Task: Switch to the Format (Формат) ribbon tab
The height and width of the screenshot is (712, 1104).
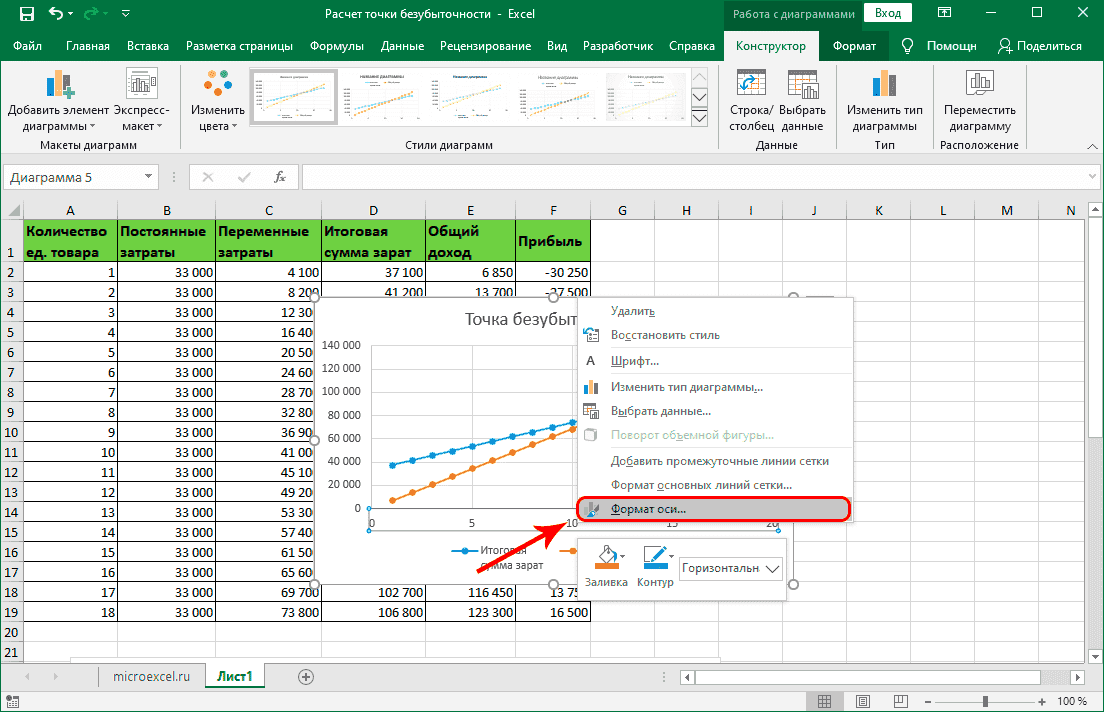Action: click(x=855, y=46)
